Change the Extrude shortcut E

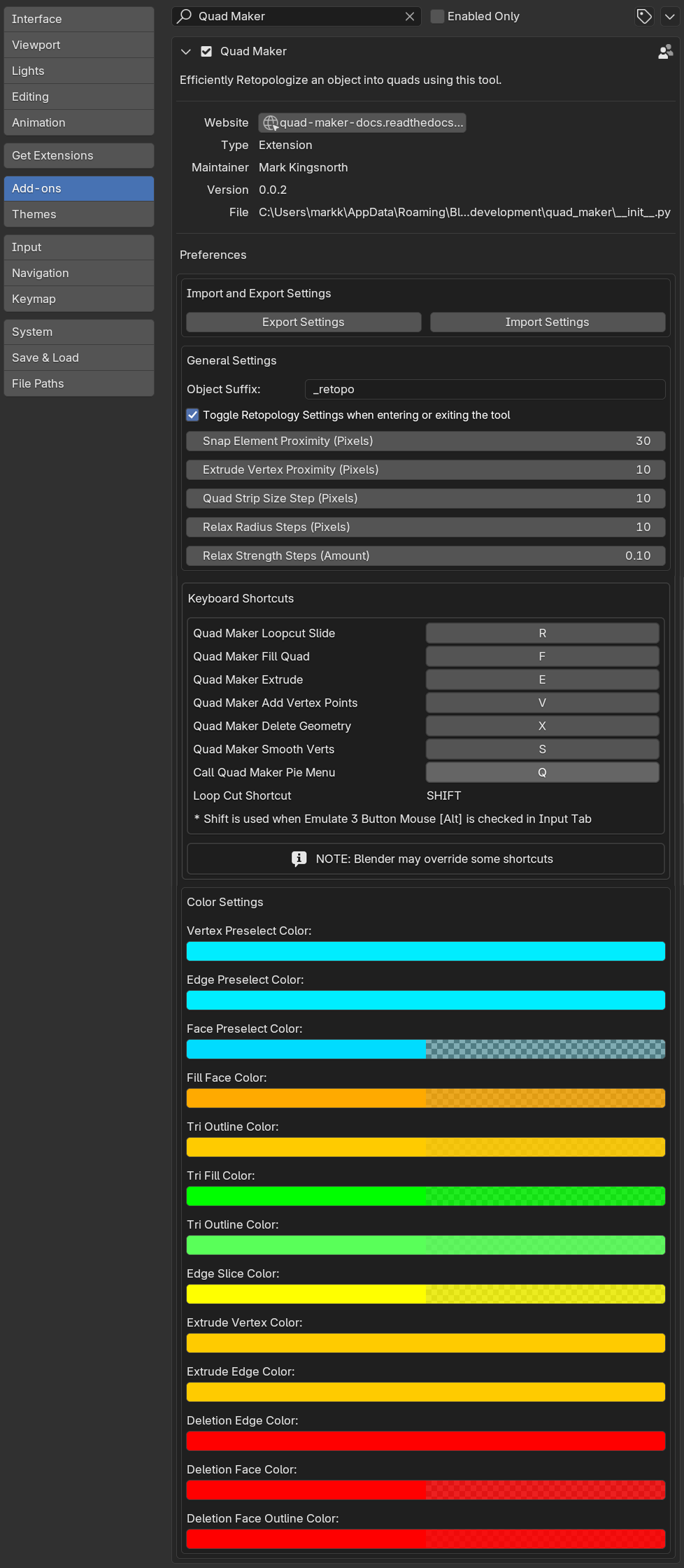543,679
